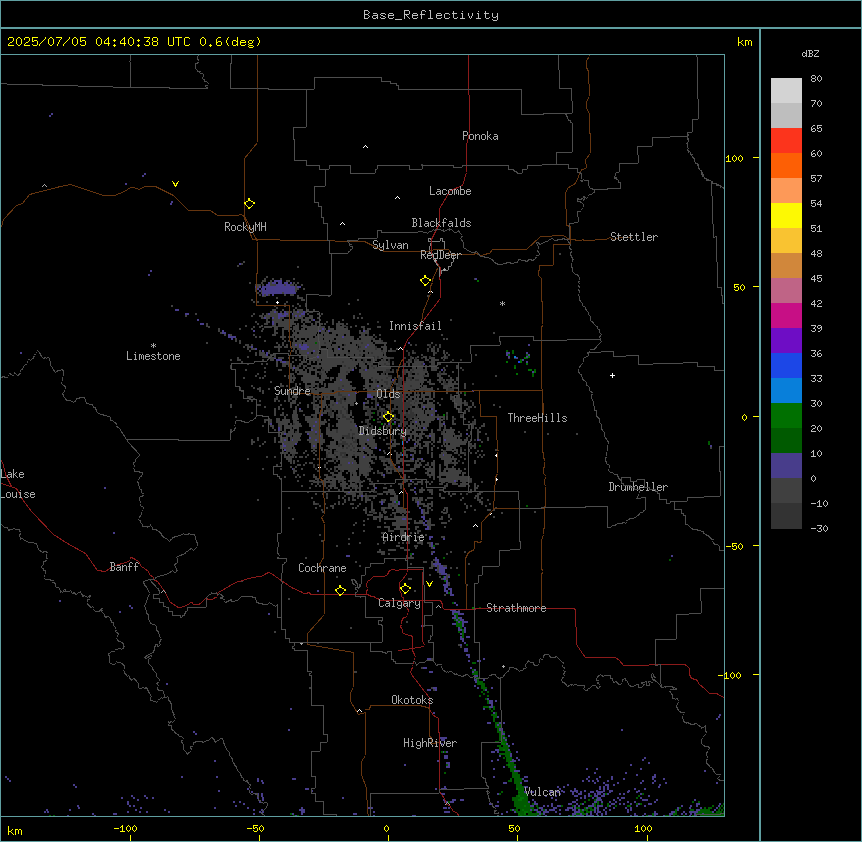The image size is (862, 842).
Task: Select the red swatch between 65 and 60
Action: coord(786,141)
